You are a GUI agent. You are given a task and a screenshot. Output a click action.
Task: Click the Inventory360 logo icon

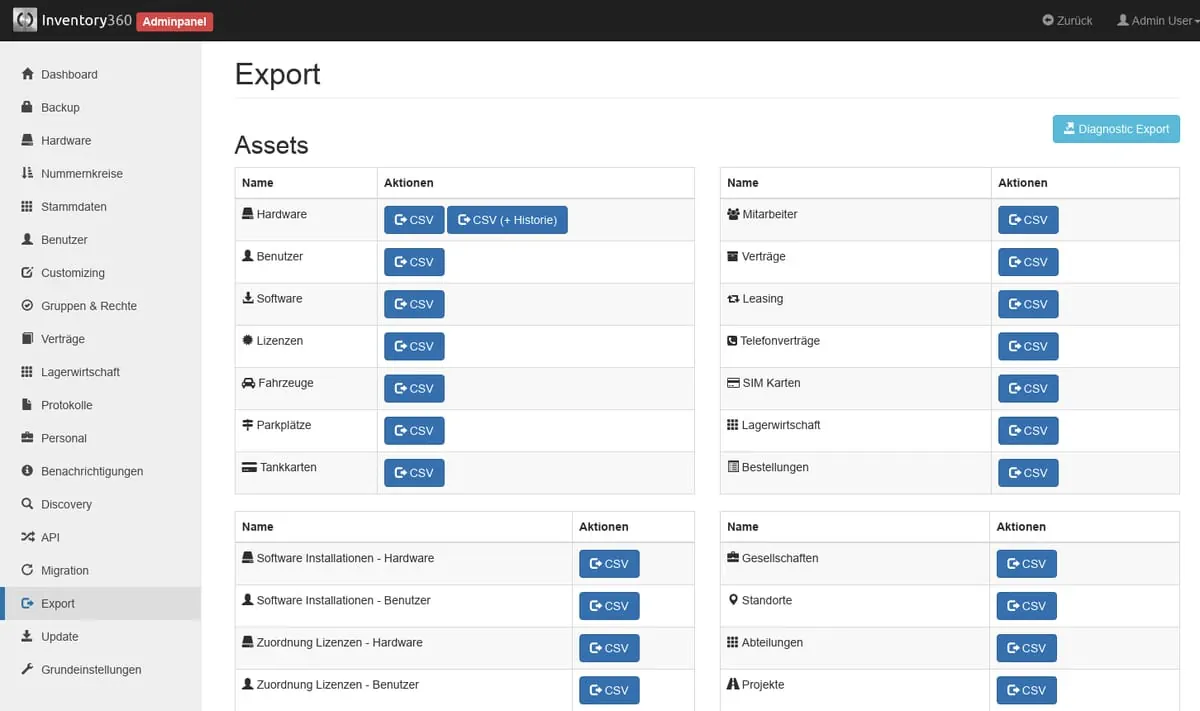[x=25, y=20]
